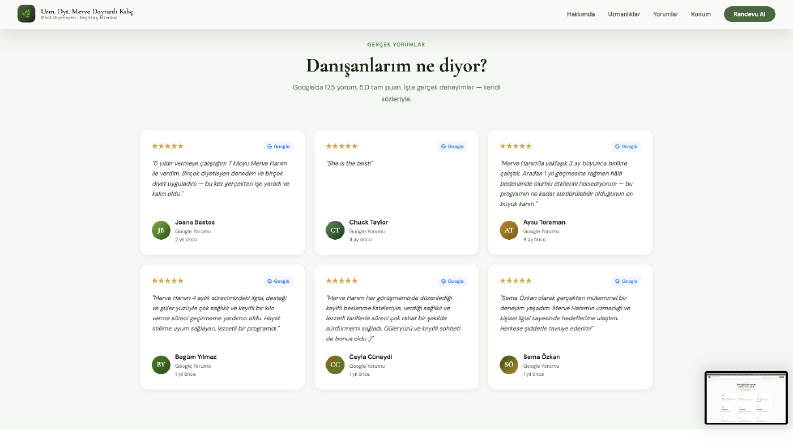Click the reviewer name Aysu Toraman

(544, 222)
